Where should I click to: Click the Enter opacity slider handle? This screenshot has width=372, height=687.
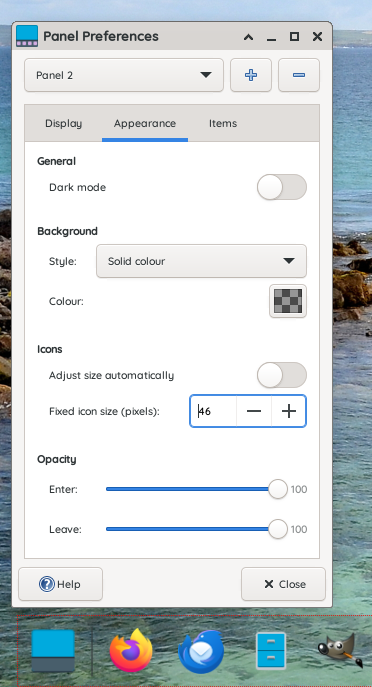(278, 489)
